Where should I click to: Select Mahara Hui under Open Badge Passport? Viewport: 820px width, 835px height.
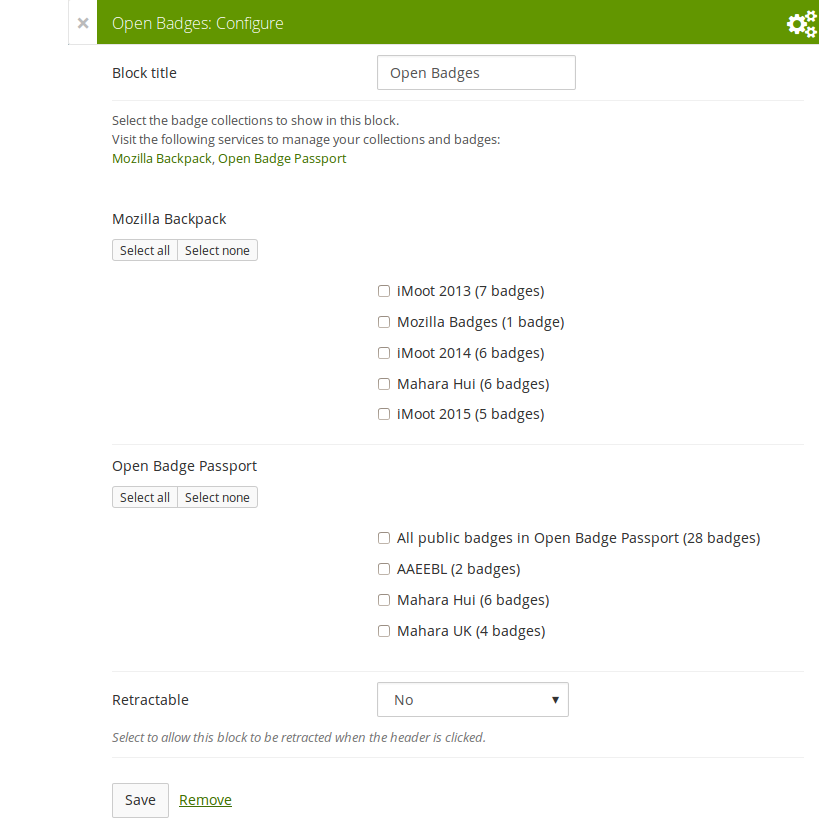pyautogui.click(x=384, y=600)
